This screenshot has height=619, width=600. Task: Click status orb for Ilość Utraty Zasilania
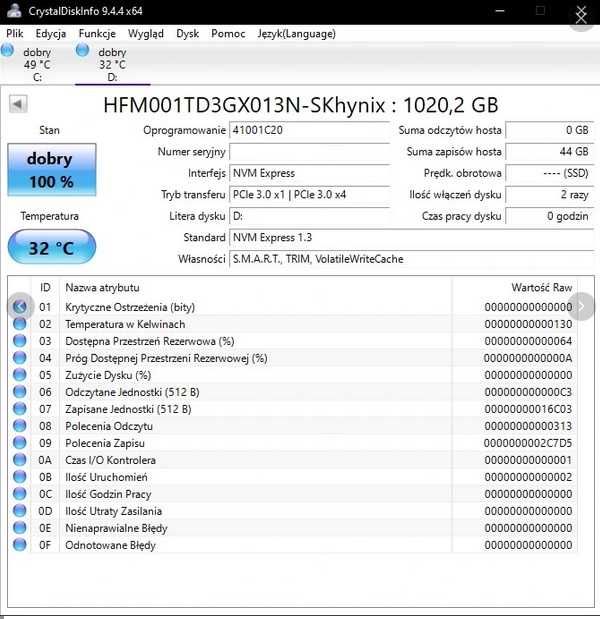(x=19, y=511)
